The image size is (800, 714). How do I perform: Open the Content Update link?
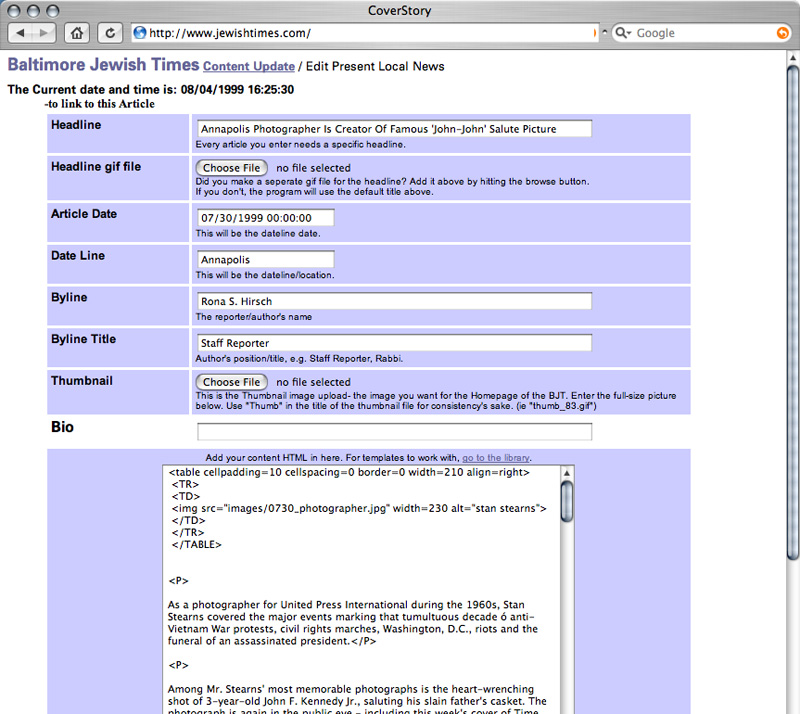(249, 66)
